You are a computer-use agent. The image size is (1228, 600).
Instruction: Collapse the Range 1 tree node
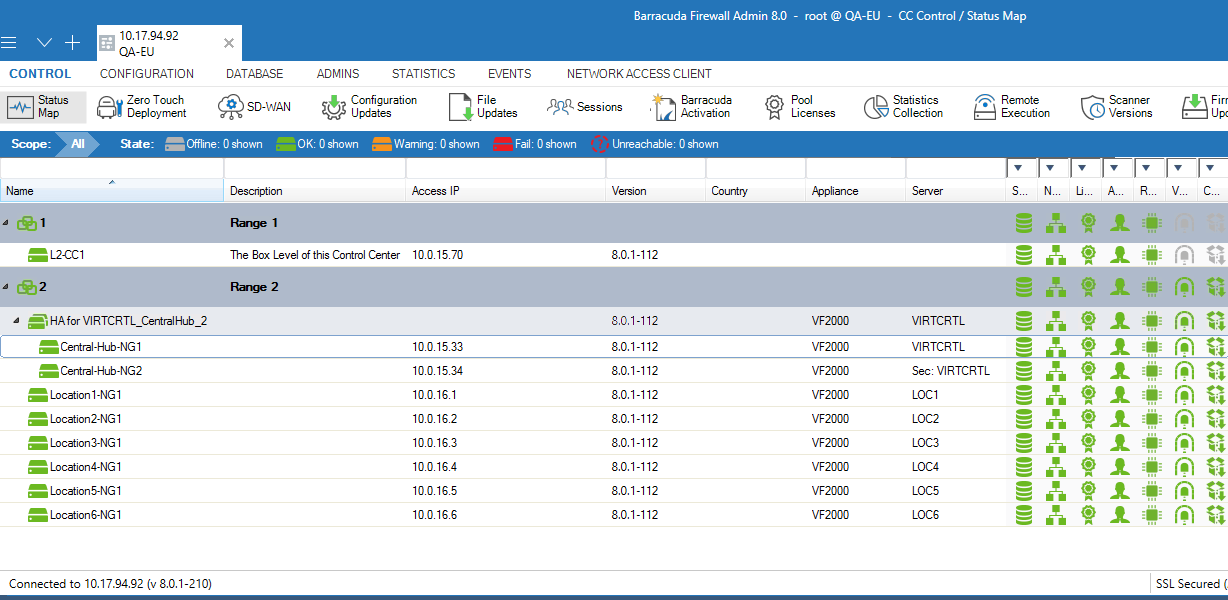(x=6, y=223)
